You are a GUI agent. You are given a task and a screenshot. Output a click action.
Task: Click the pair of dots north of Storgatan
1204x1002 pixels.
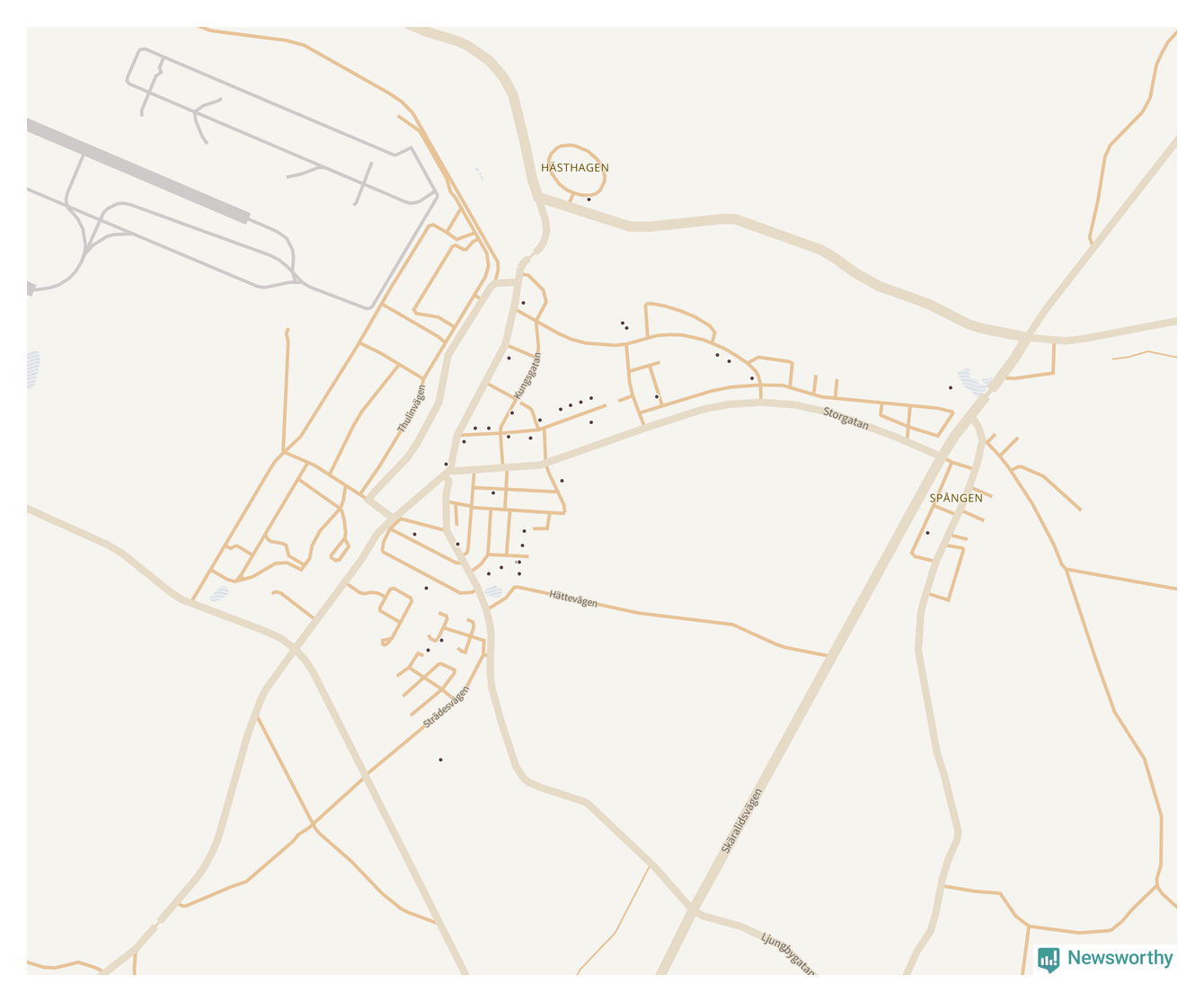pos(624,325)
